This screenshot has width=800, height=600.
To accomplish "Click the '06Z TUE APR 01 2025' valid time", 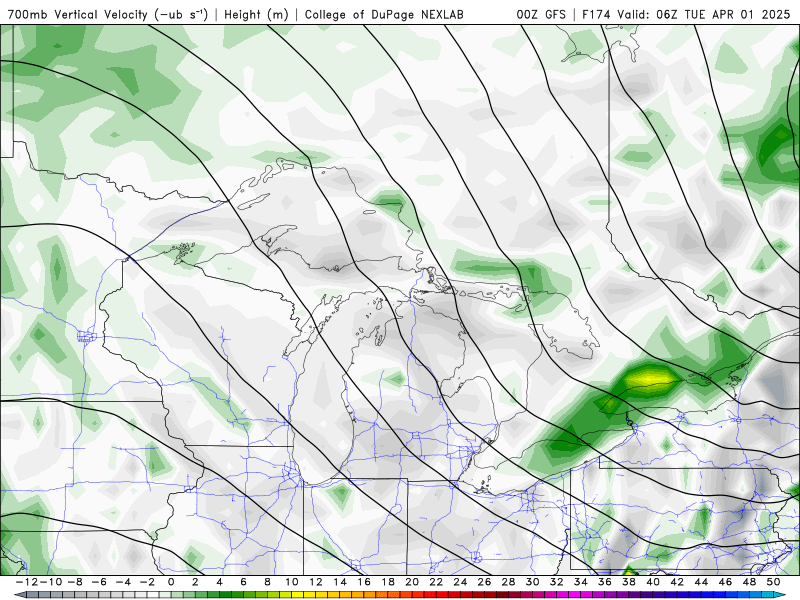I will tap(723, 14).
